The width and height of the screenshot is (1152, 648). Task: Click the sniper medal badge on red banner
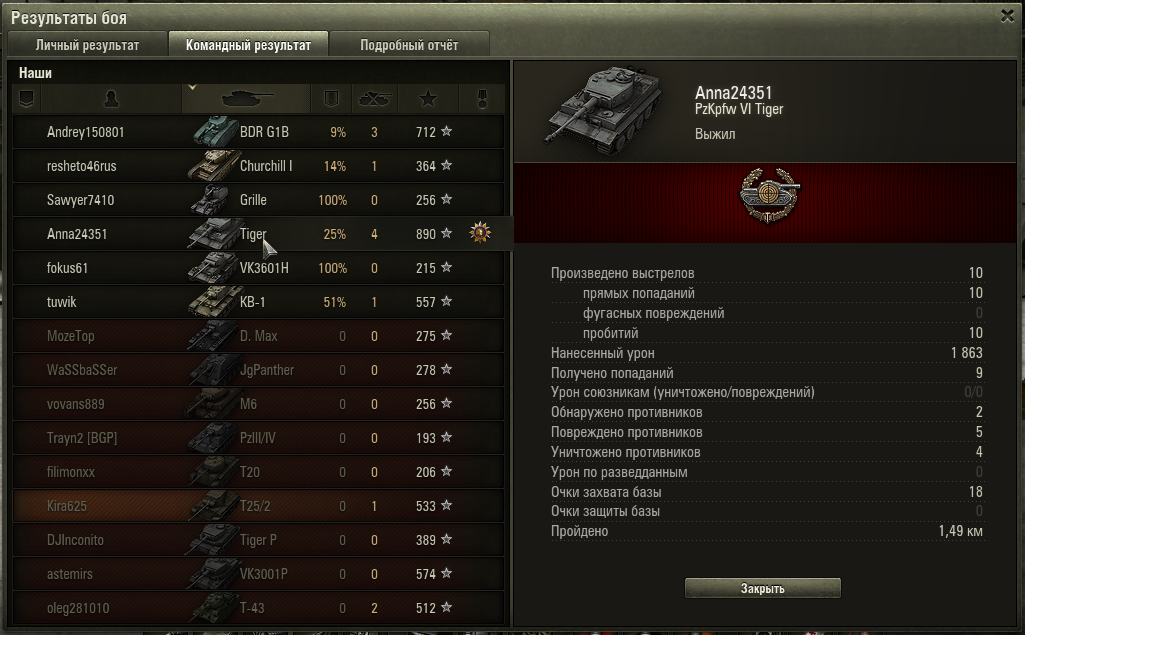click(x=769, y=195)
